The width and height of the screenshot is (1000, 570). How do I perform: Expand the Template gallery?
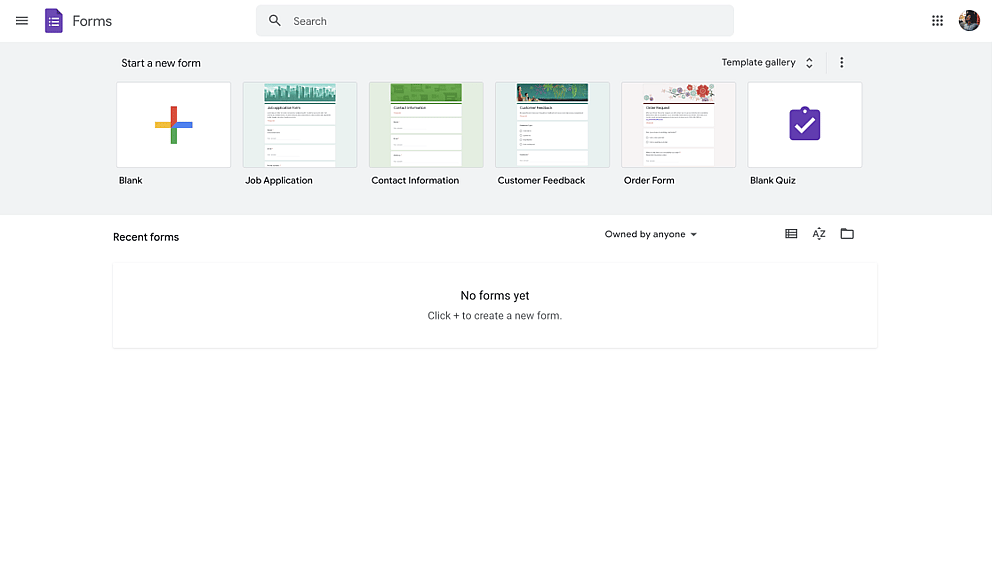click(767, 62)
